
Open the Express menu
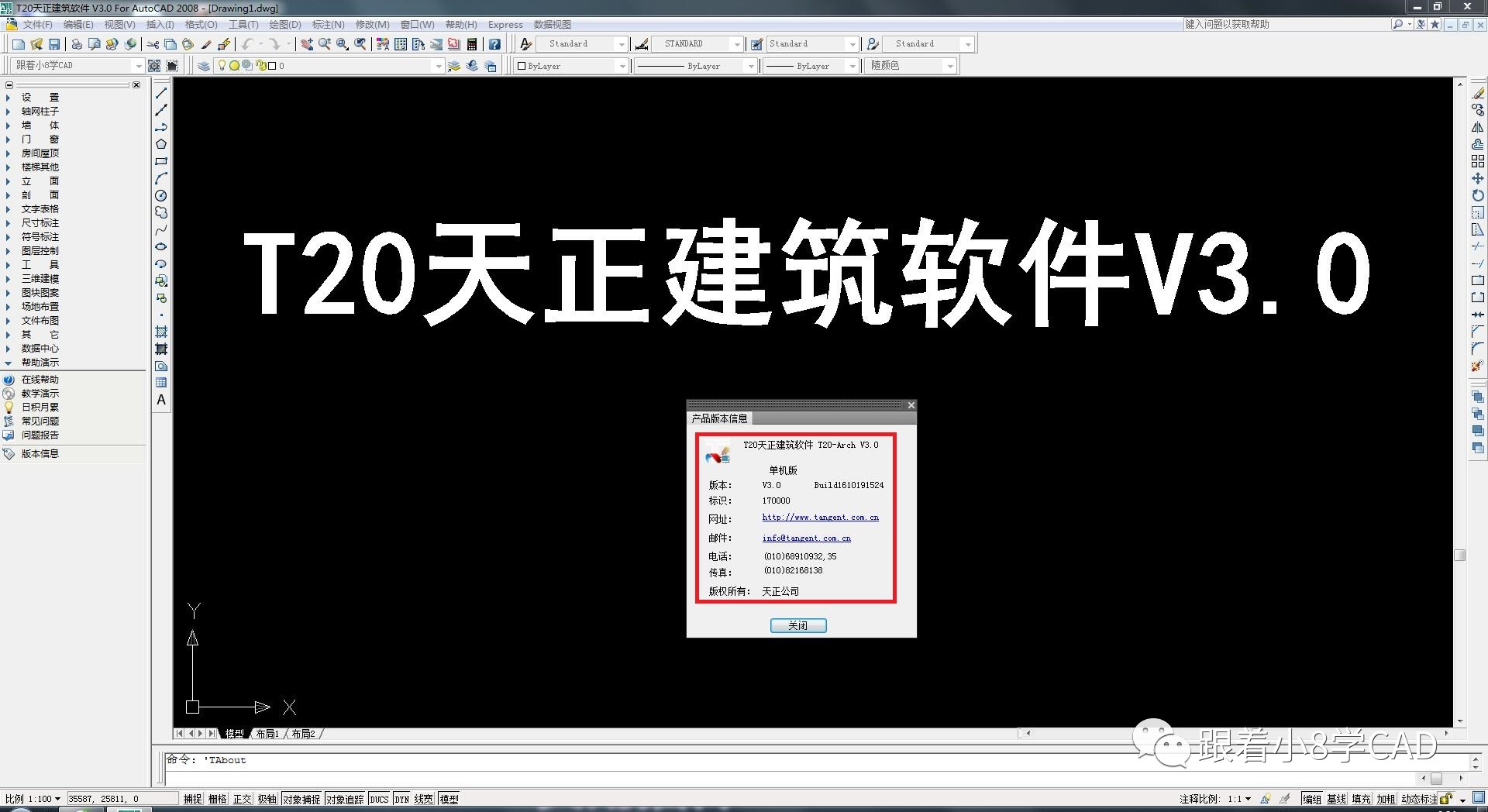[505, 25]
